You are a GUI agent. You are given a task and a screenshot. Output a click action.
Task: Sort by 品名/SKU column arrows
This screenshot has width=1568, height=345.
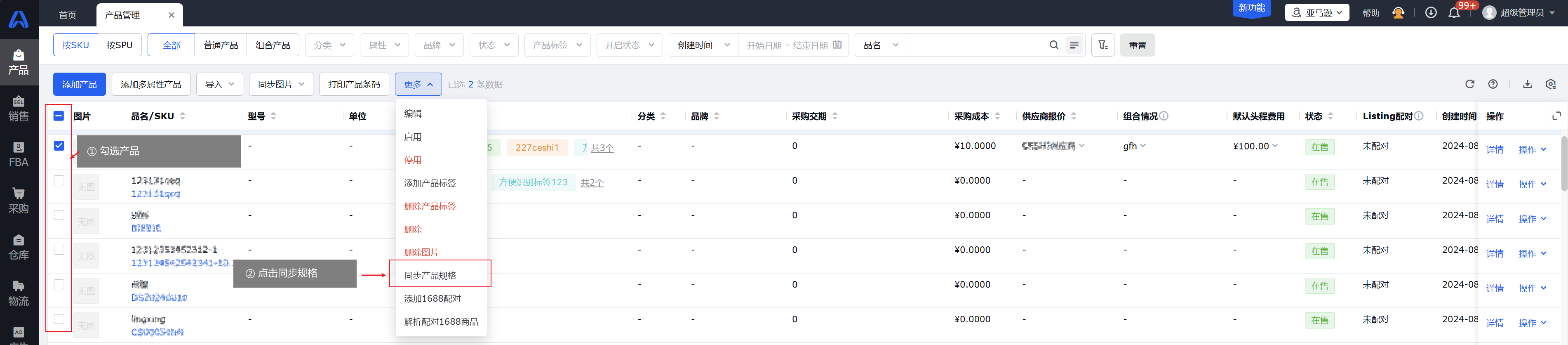(183, 116)
